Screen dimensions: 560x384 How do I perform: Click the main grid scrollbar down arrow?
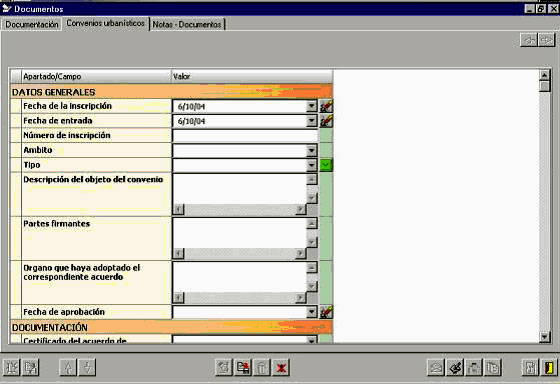point(544,337)
